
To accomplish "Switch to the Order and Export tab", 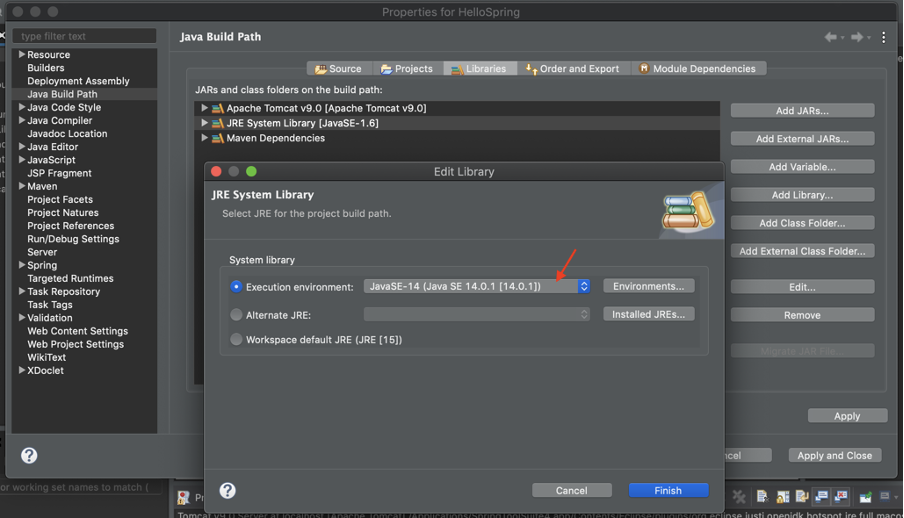I will click(x=573, y=69).
